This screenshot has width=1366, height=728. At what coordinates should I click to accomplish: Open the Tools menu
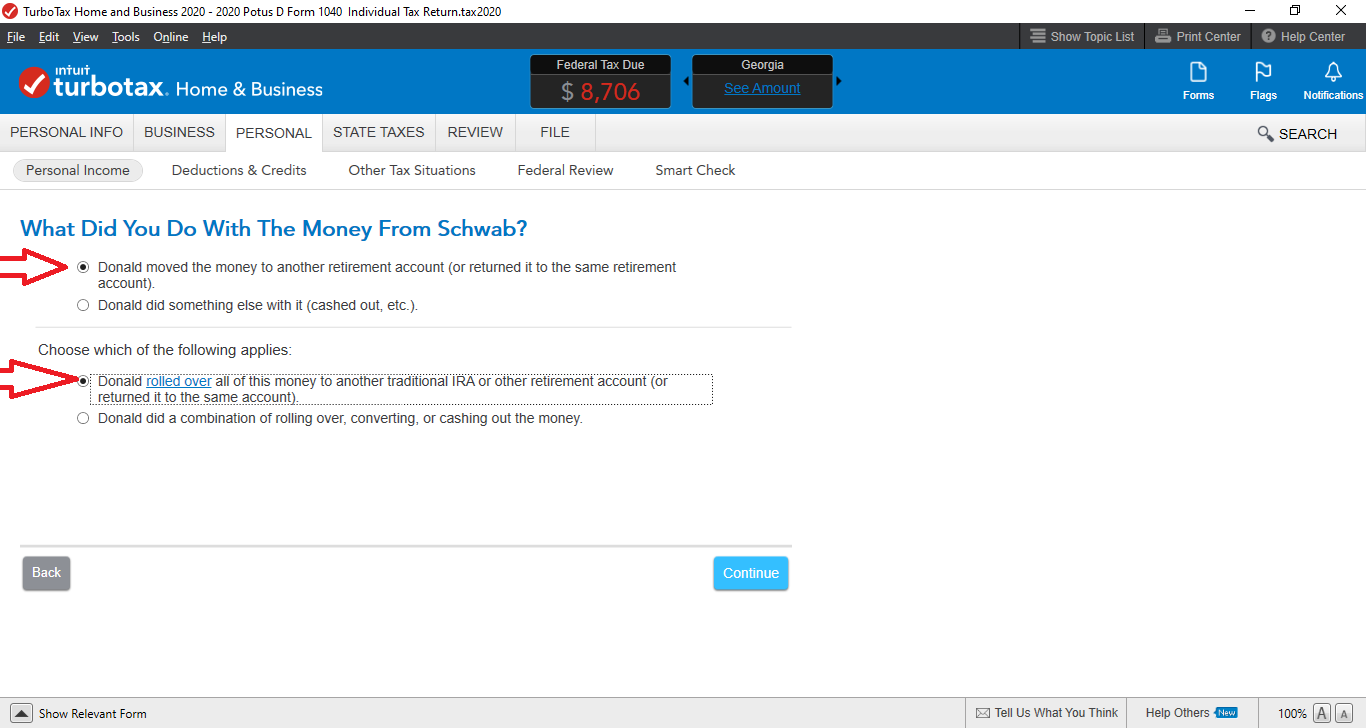click(x=126, y=37)
